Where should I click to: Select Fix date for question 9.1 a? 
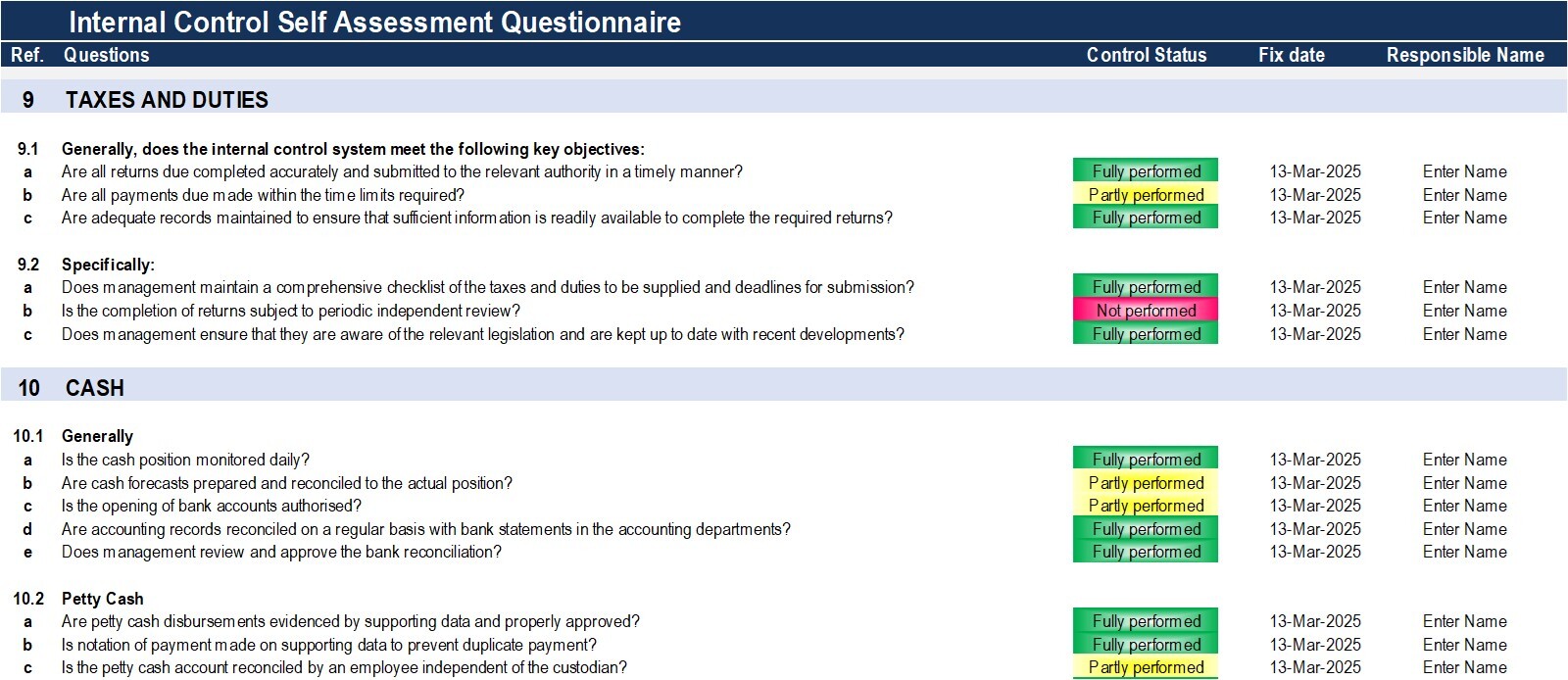pyautogui.click(x=1315, y=171)
